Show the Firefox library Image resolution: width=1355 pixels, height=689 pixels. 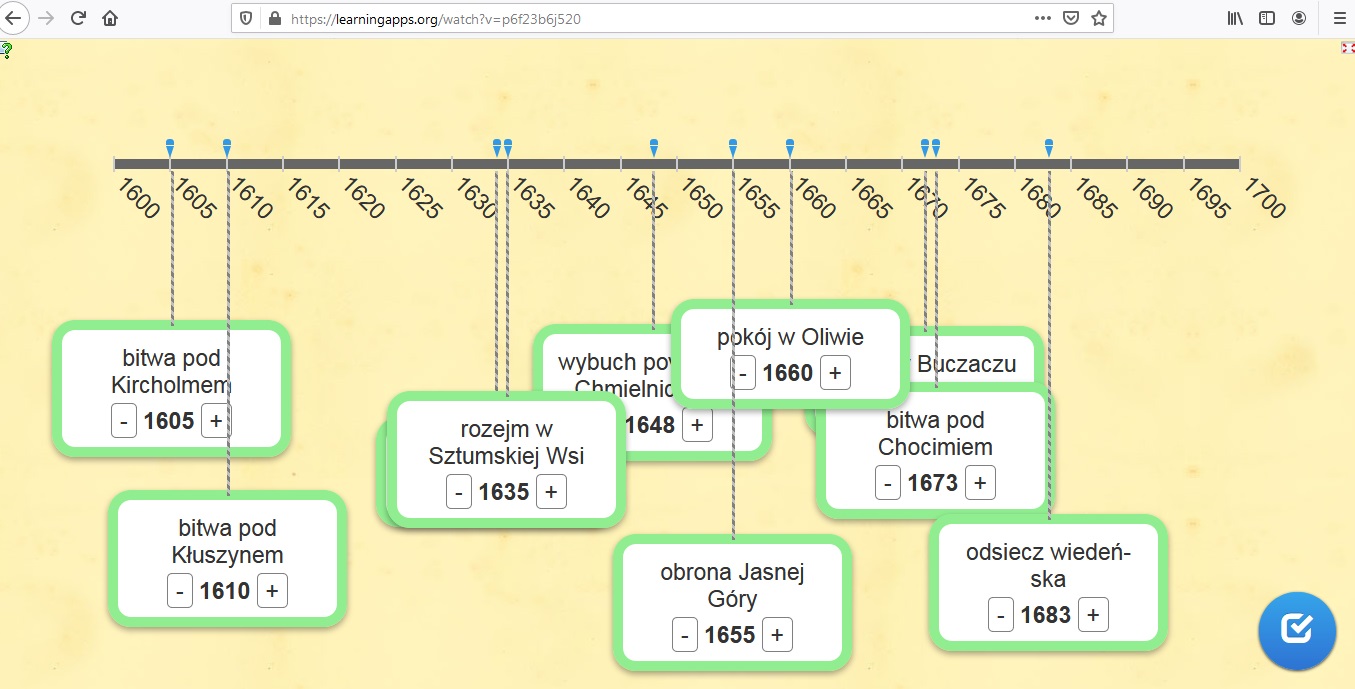pos(1235,18)
